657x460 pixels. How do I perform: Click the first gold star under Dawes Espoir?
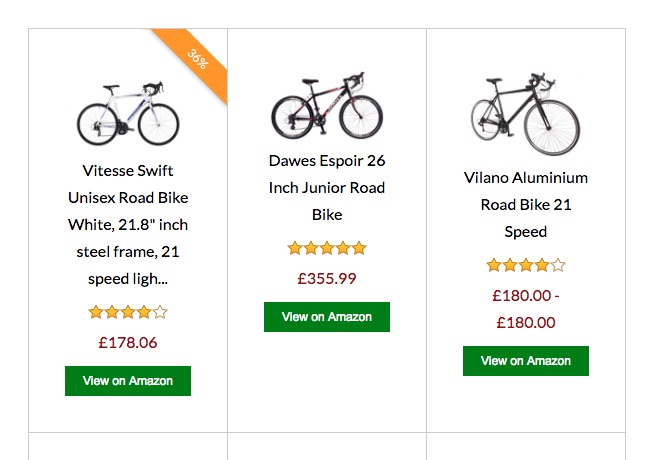tap(295, 248)
